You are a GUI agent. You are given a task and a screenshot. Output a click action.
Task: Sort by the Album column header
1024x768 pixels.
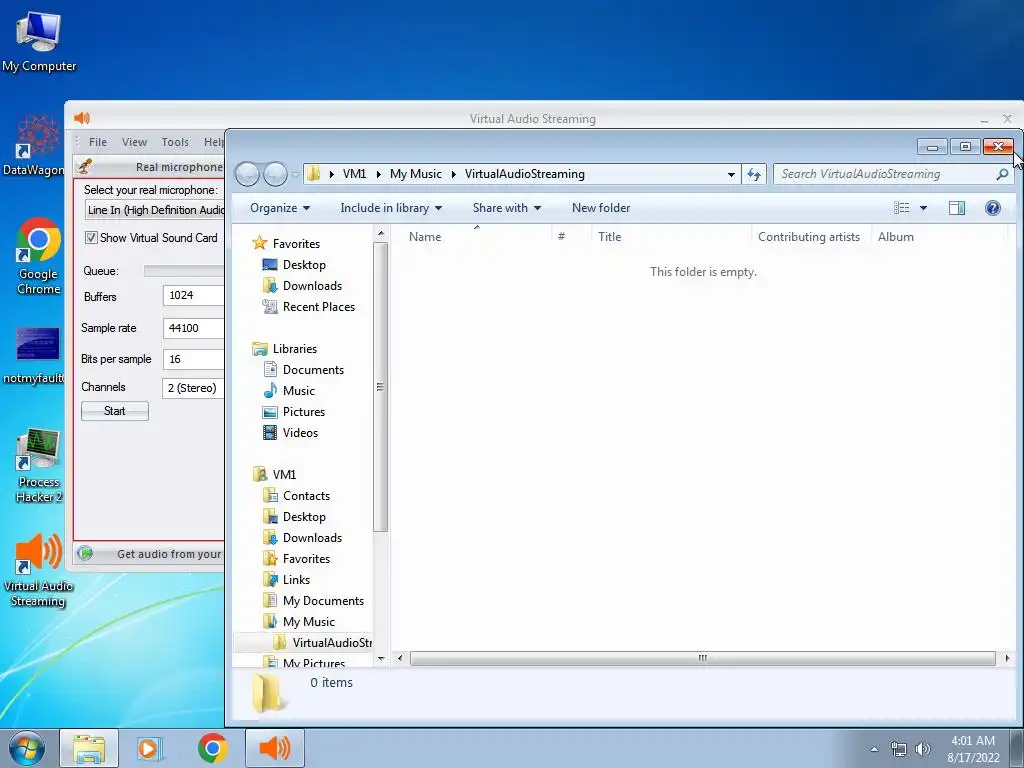[x=895, y=237]
